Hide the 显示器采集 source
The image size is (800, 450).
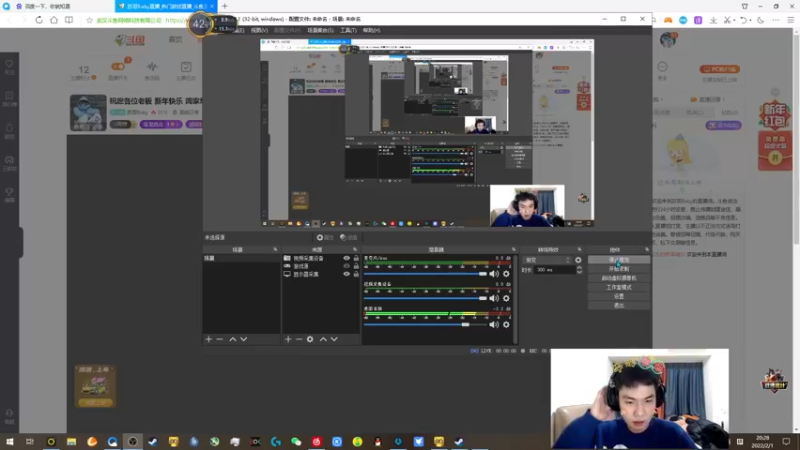click(x=346, y=274)
